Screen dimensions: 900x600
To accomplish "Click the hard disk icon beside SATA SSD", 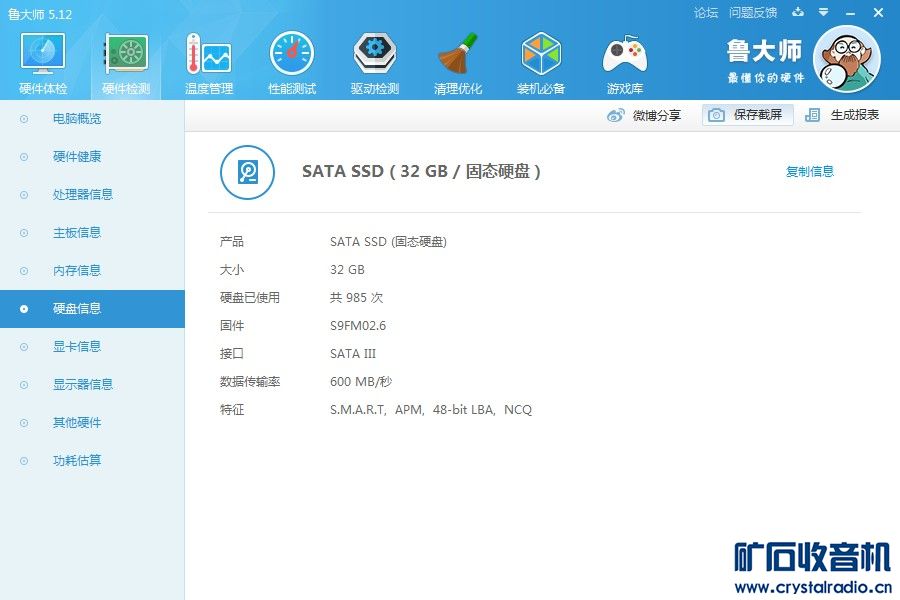I will tap(247, 172).
